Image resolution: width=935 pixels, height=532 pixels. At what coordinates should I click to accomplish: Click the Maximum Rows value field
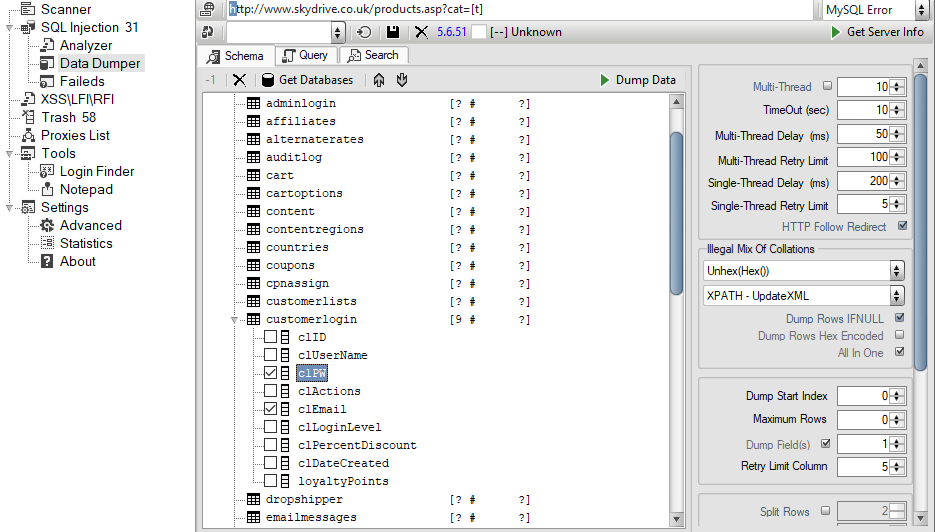point(864,420)
